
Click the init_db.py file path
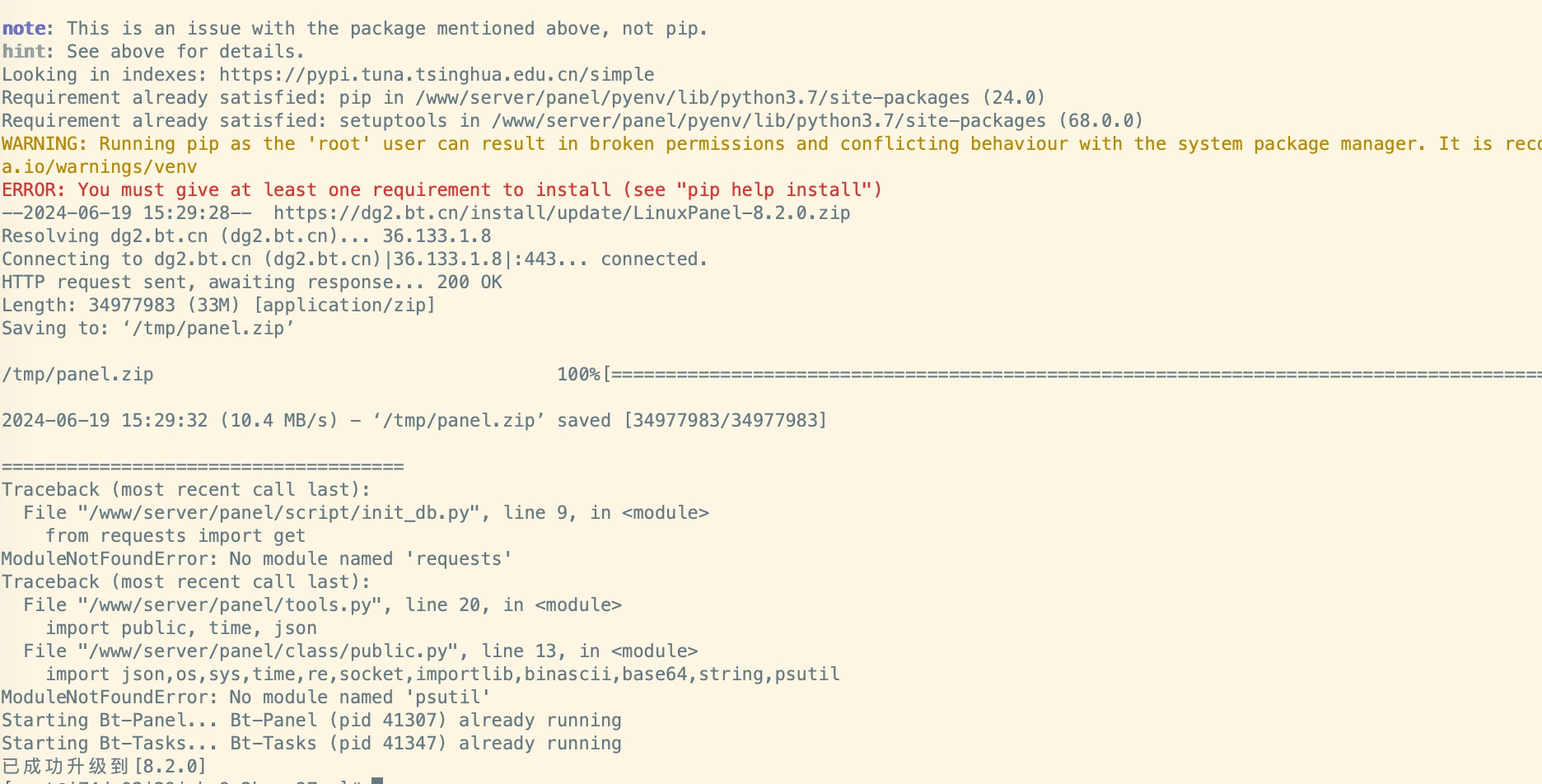click(x=279, y=513)
